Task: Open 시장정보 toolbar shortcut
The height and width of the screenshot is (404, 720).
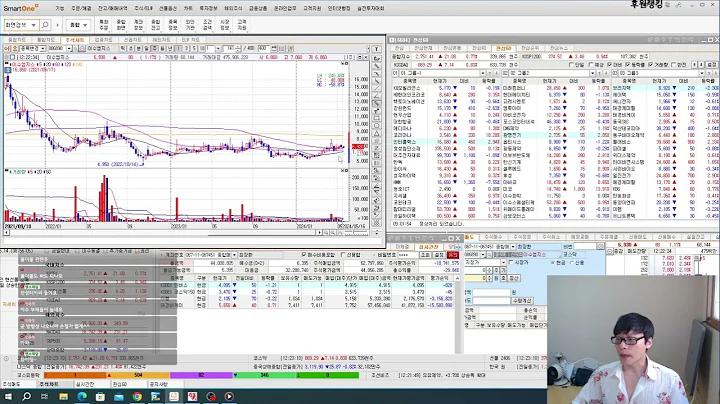Action: pos(225,25)
